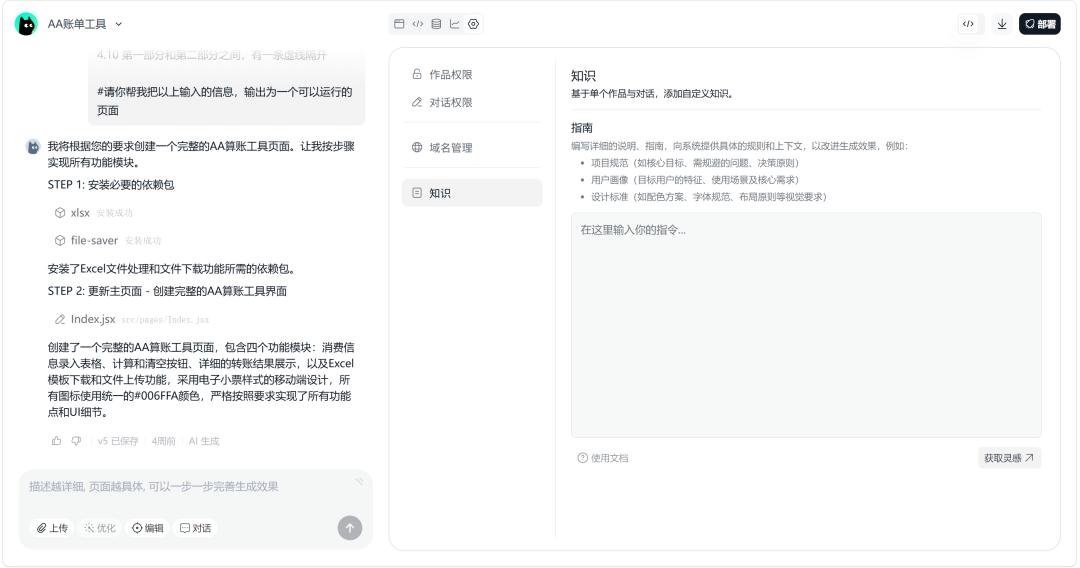Open the 作品权限 settings section

(449, 74)
